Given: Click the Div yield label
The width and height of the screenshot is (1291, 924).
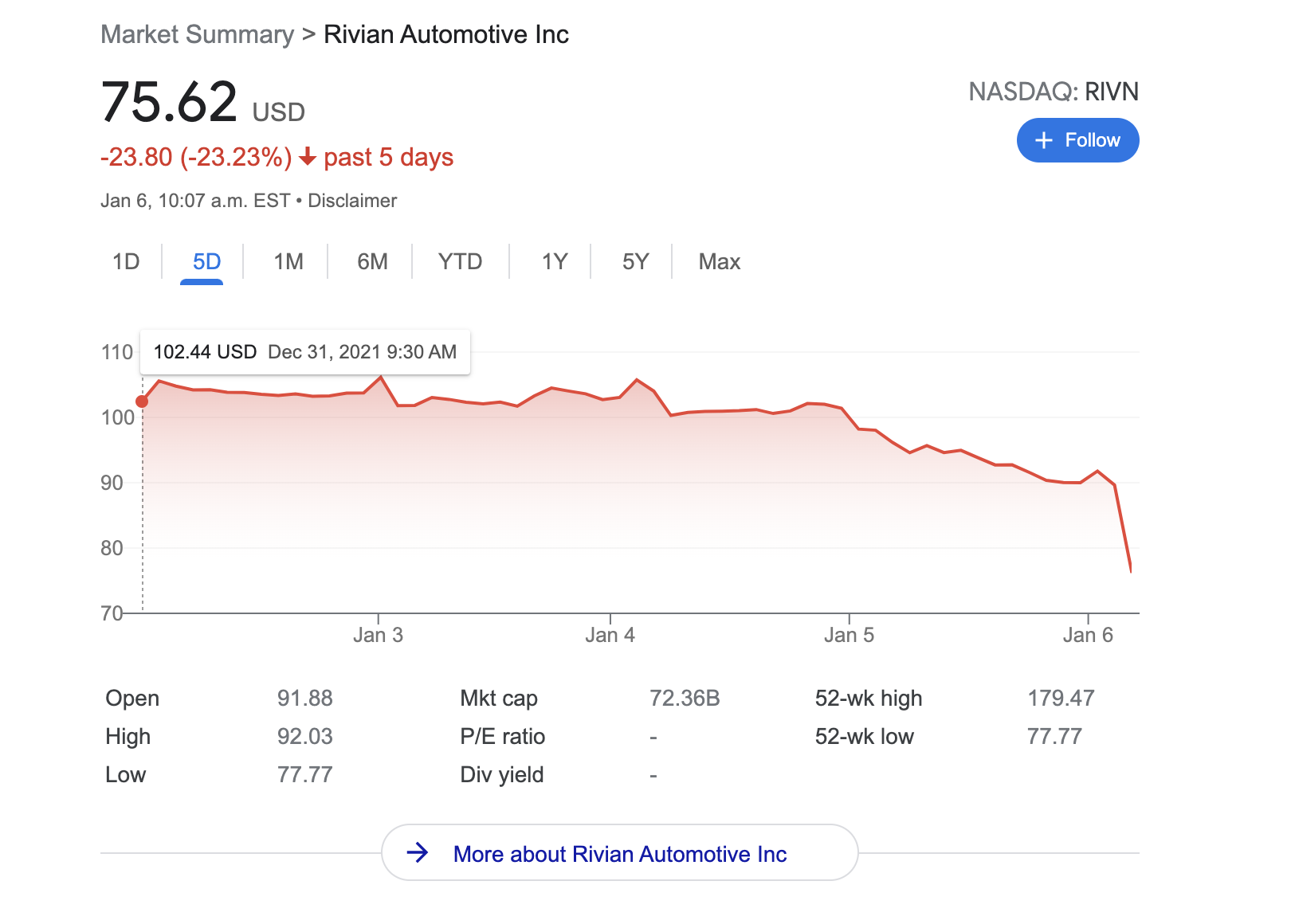Looking at the screenshot, I should tap(502, 774).
